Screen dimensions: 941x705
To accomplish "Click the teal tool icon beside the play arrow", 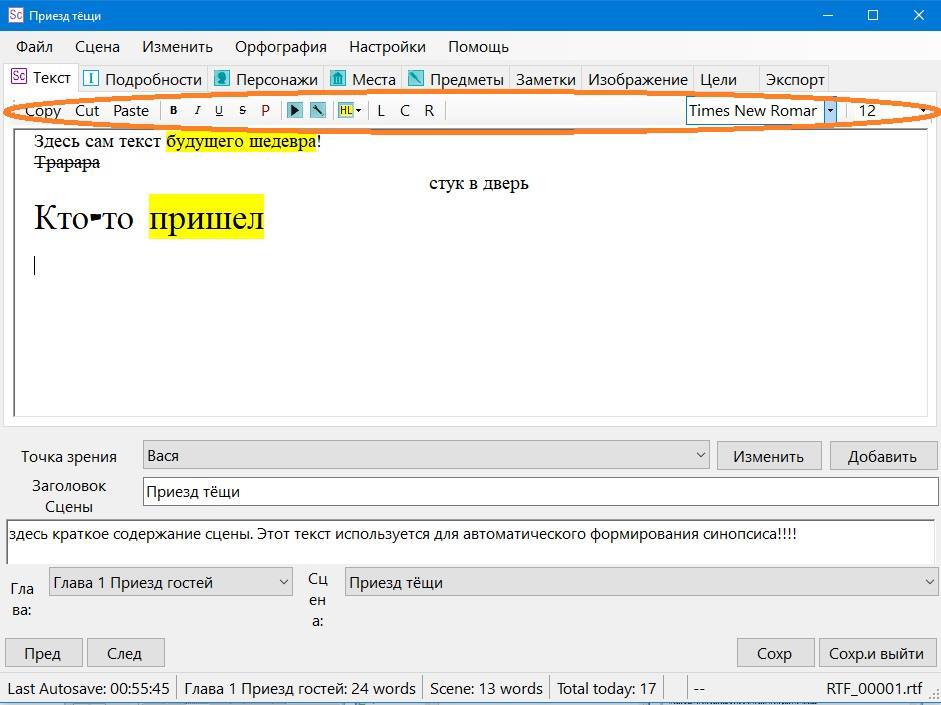I will click(x=318, y=111).
